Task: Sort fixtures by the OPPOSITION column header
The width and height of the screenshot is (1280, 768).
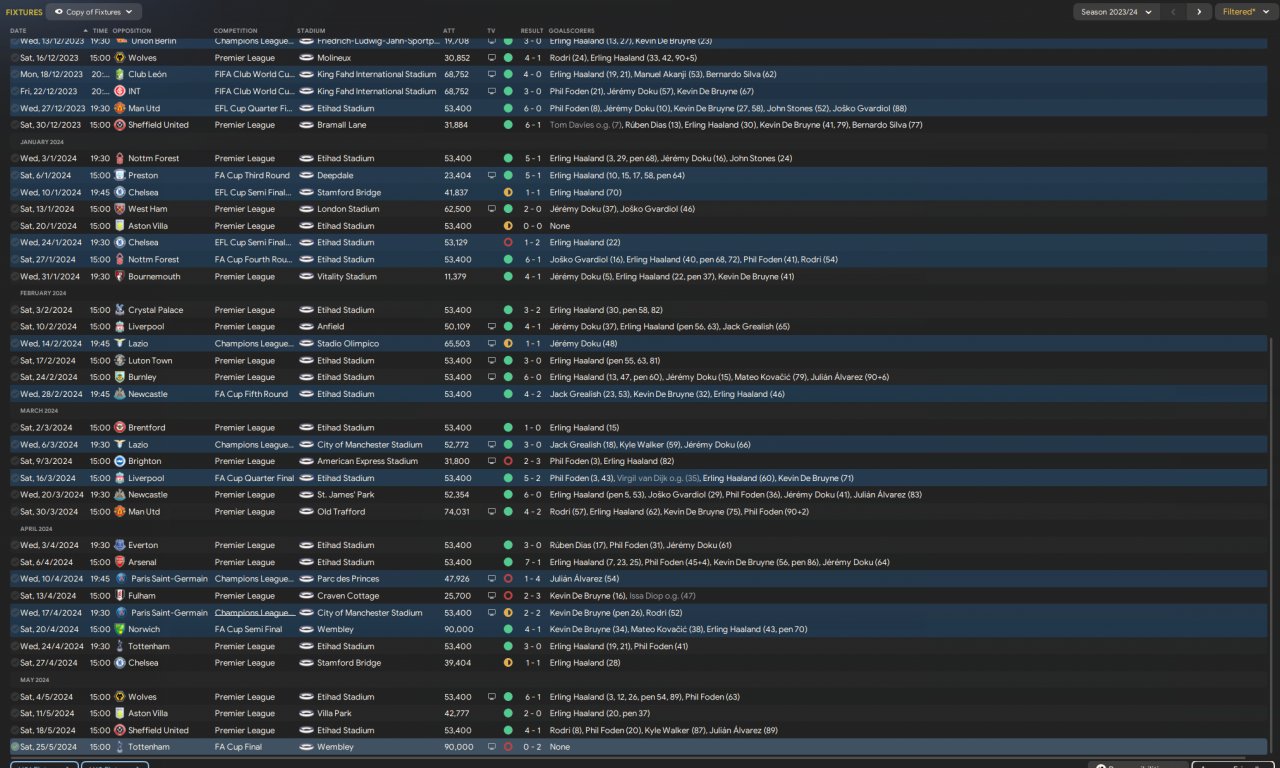Action: (x=132, y=31)
